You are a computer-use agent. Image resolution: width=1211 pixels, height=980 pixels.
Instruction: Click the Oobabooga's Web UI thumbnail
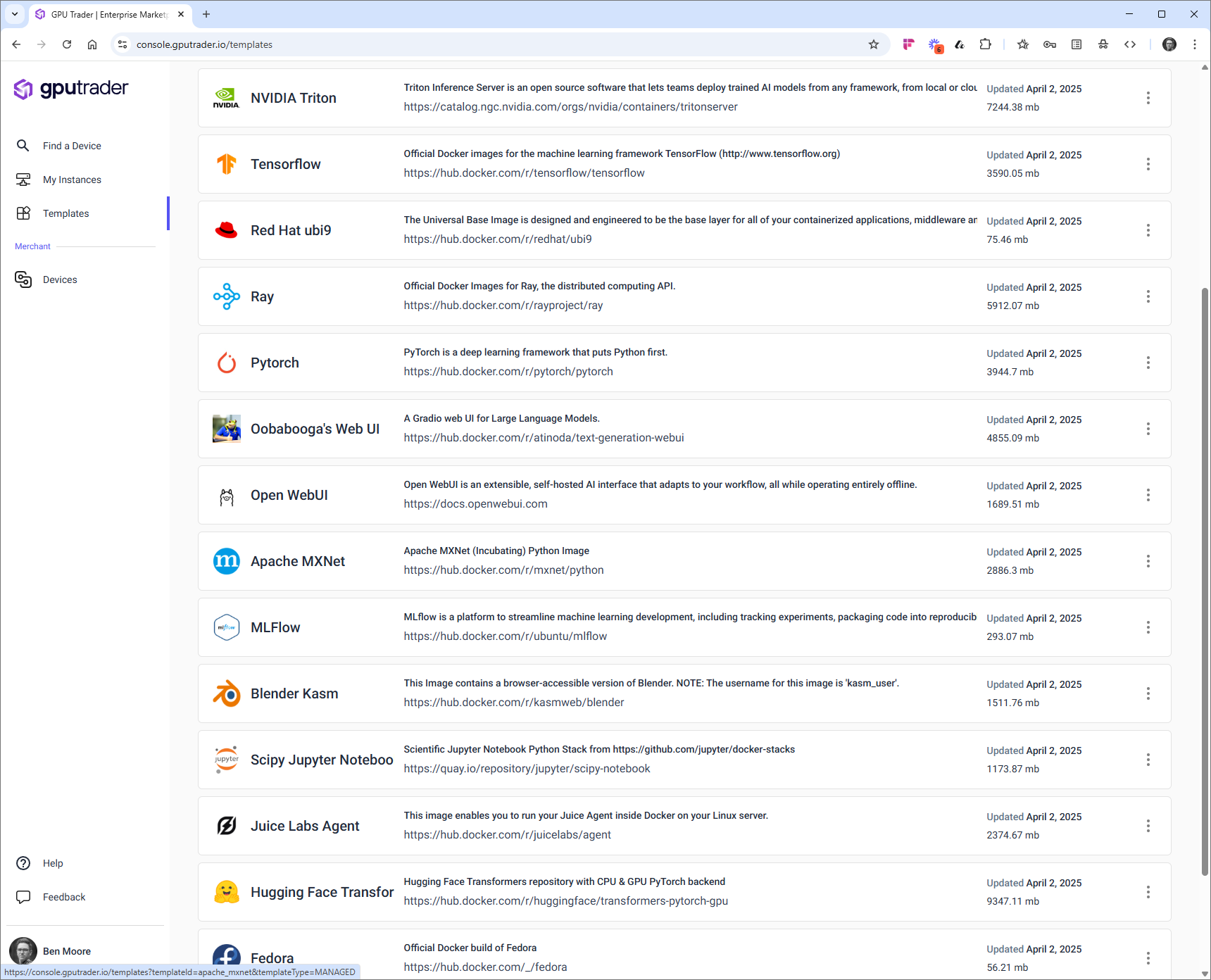226,429
